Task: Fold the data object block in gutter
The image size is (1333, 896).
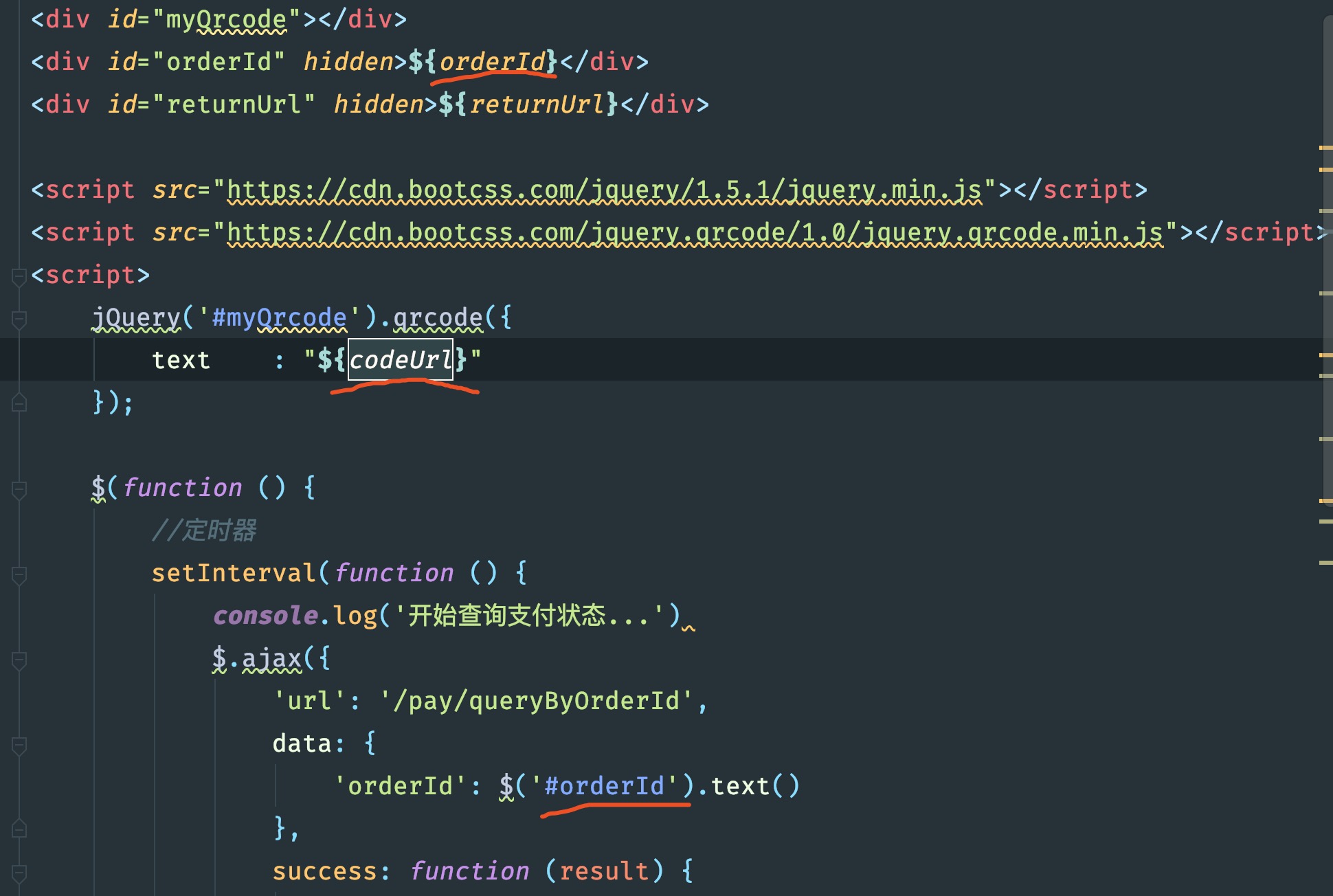Action: [19, 746]
